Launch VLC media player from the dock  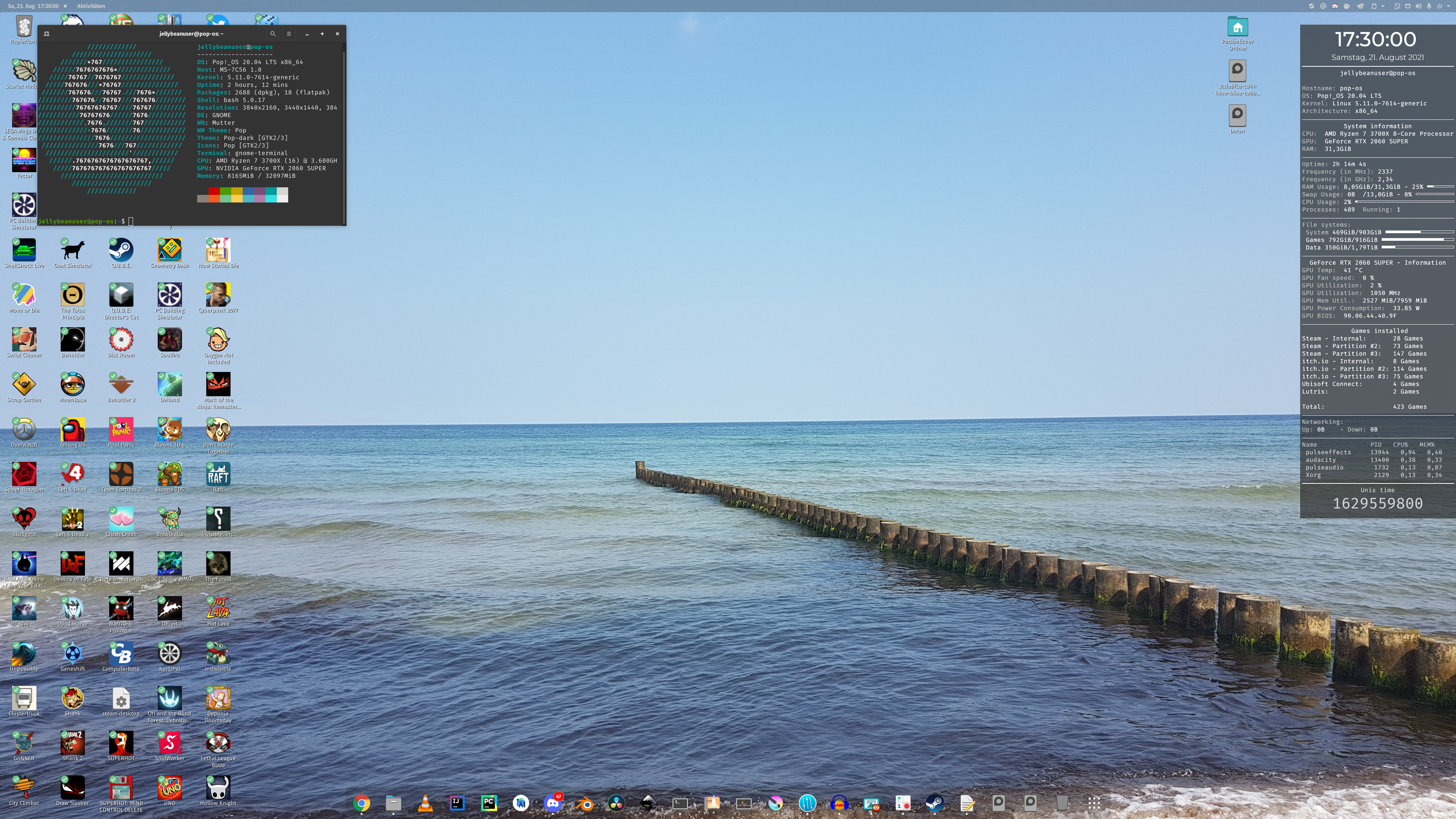click(425, 803)
